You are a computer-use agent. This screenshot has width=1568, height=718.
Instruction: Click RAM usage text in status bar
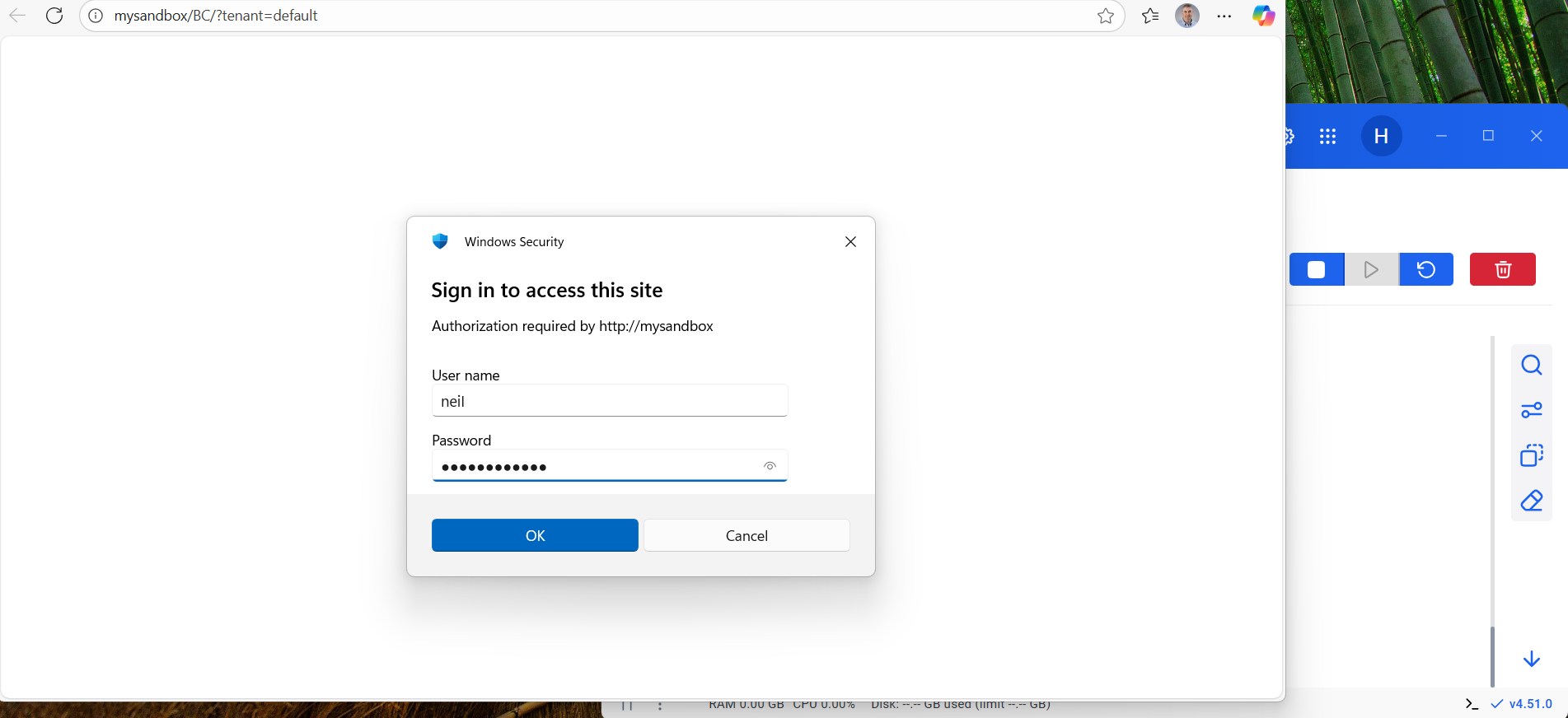(x=747, y=705)
